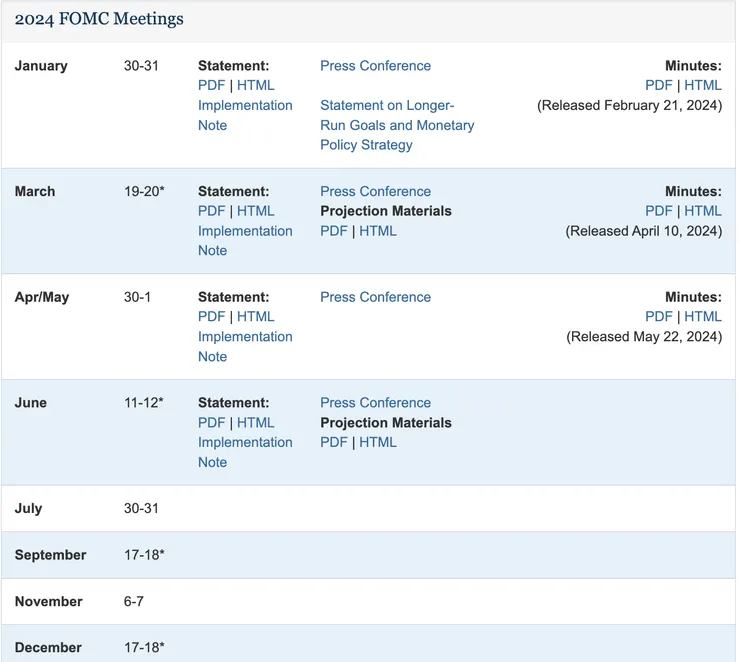View the June Press Conference

(375, 403)
